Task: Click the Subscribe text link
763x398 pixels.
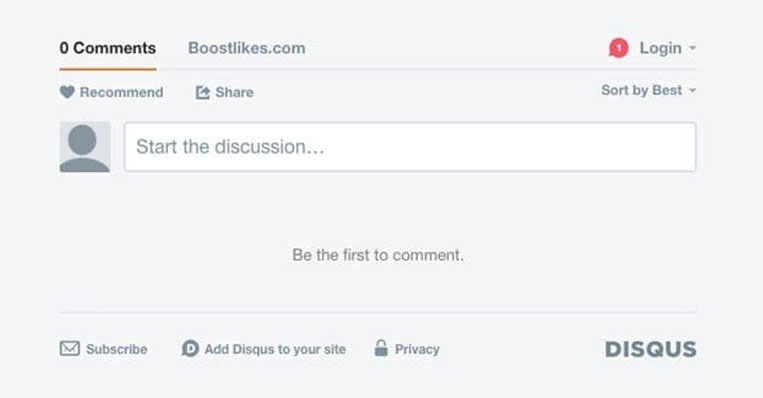Action: [116, 349]
